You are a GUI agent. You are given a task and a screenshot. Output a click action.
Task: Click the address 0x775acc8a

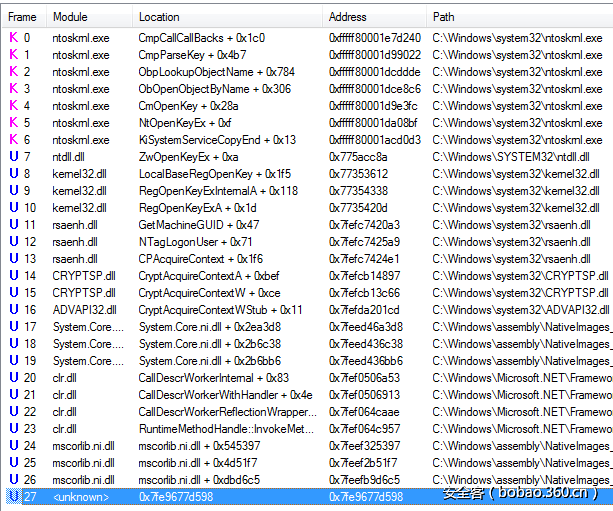tap(358, 157)
